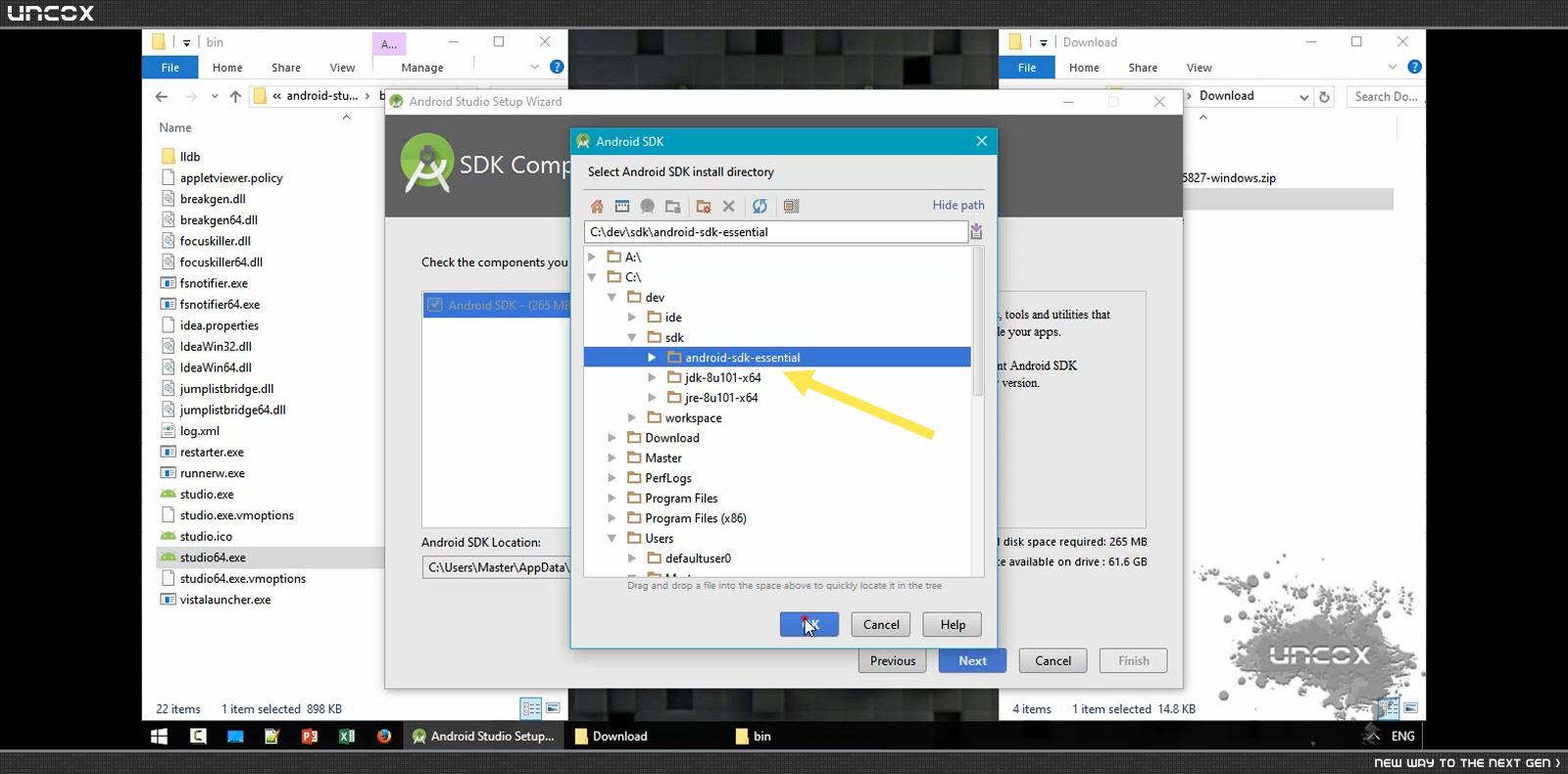
Task: Click the Desktop directory toolbar icon
Action: [622, 206]
